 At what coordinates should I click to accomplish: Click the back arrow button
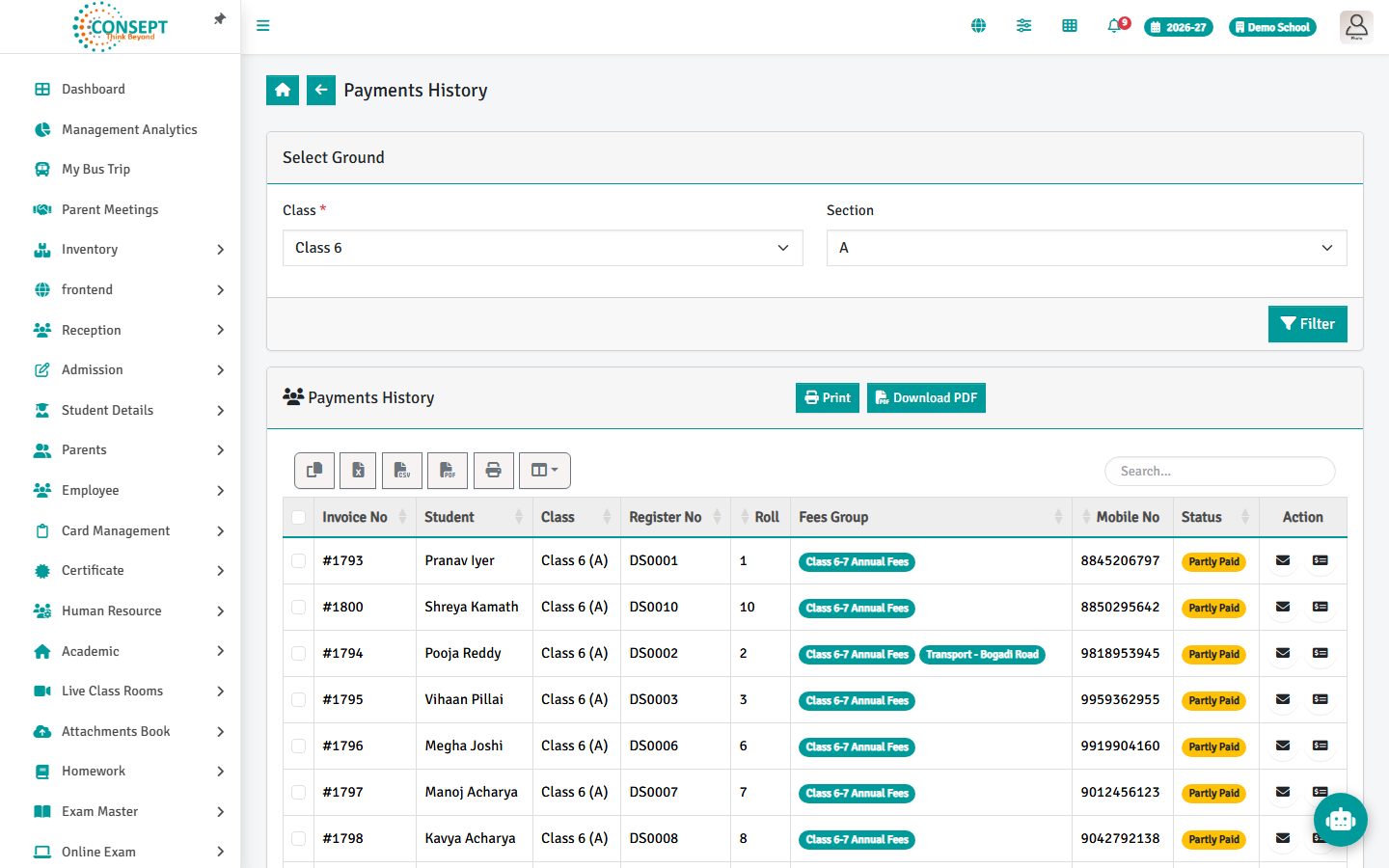[x=321, y=90]
